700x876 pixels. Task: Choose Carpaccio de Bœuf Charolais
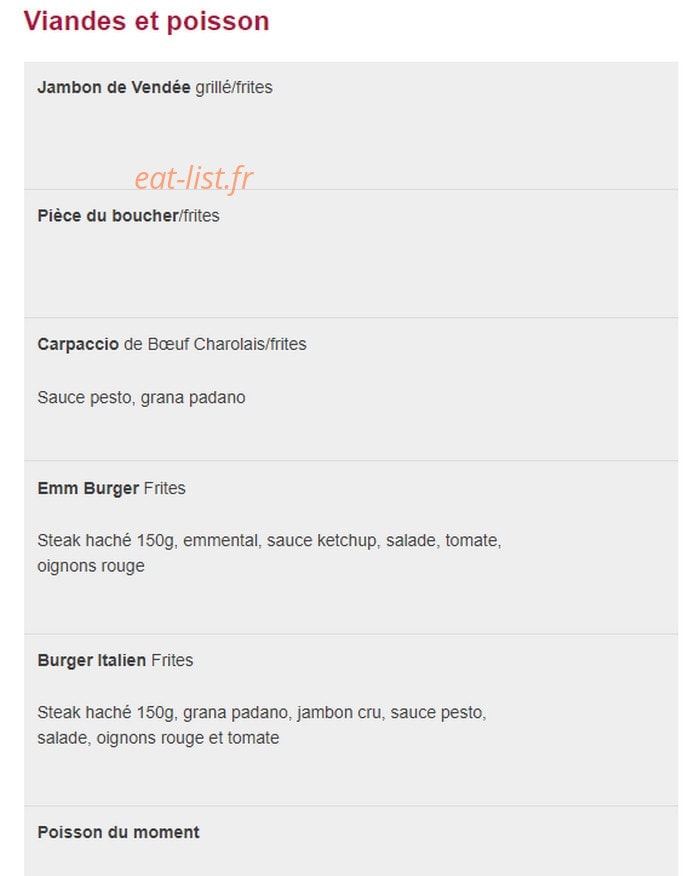pyautogui.click(x=172, y=344)
